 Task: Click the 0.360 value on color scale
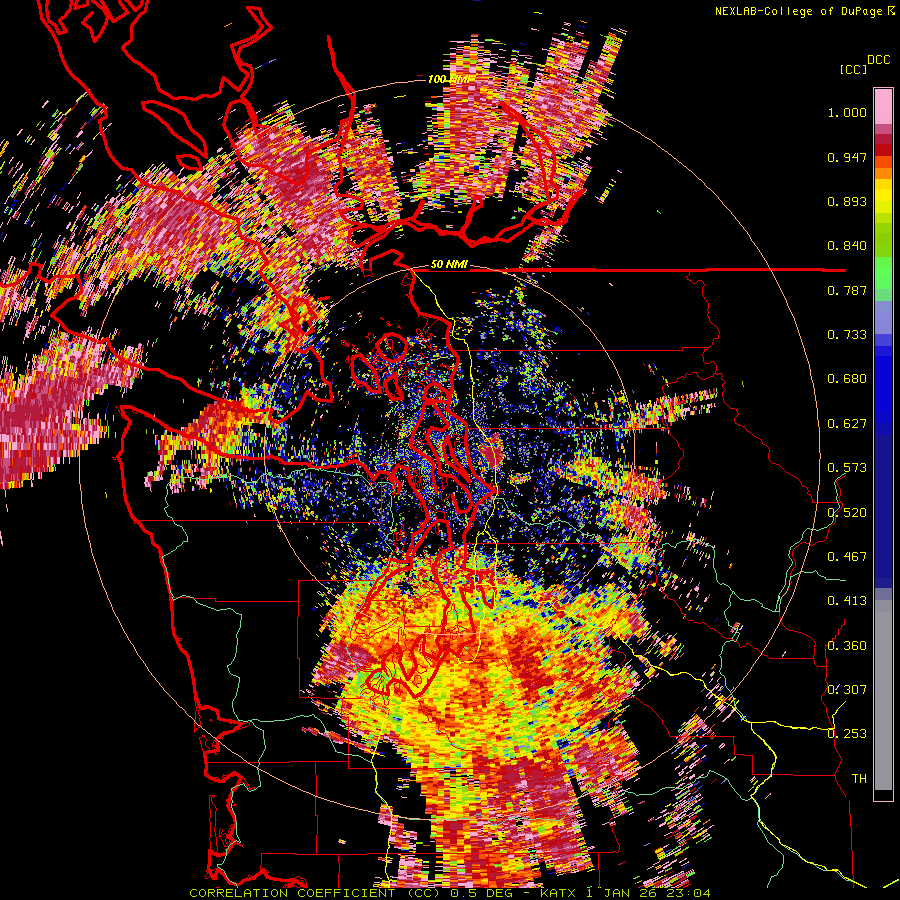click(x=847, y=645)
